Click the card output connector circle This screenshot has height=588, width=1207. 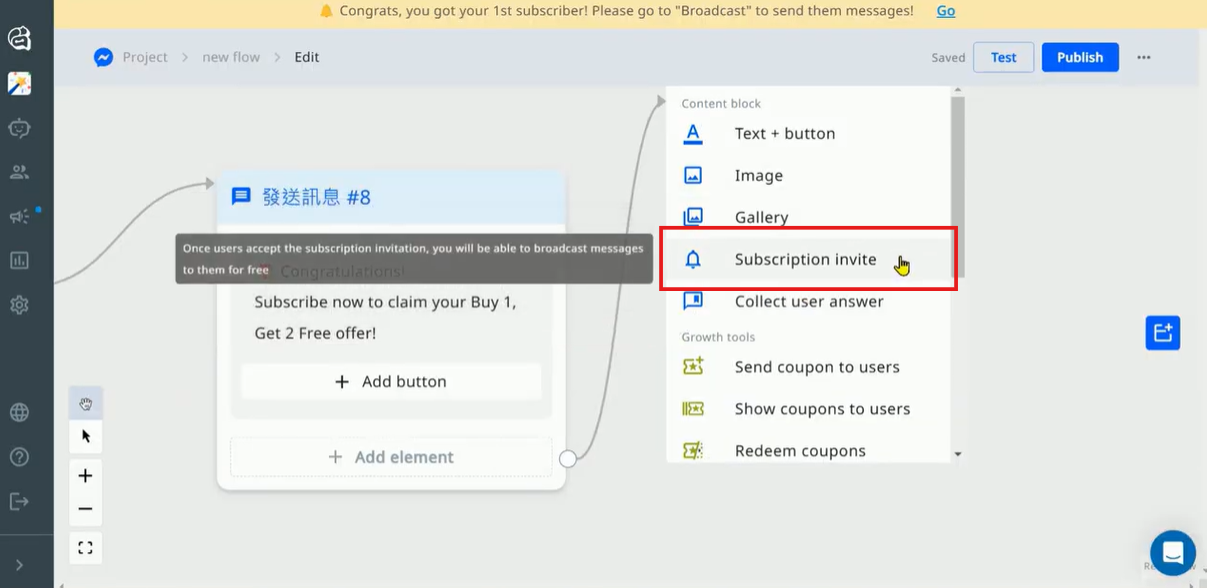[x=568, y=459]
